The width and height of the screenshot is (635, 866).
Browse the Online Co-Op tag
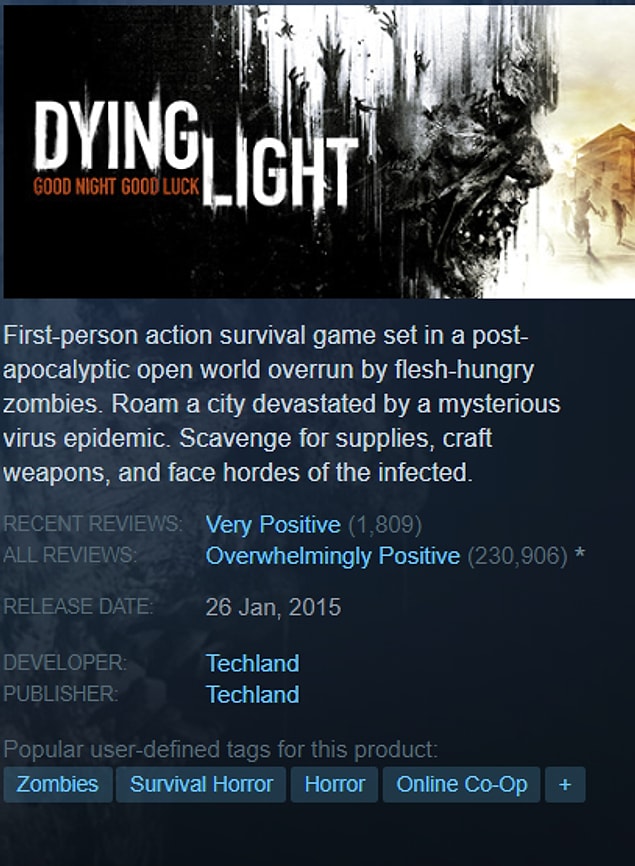462,784
